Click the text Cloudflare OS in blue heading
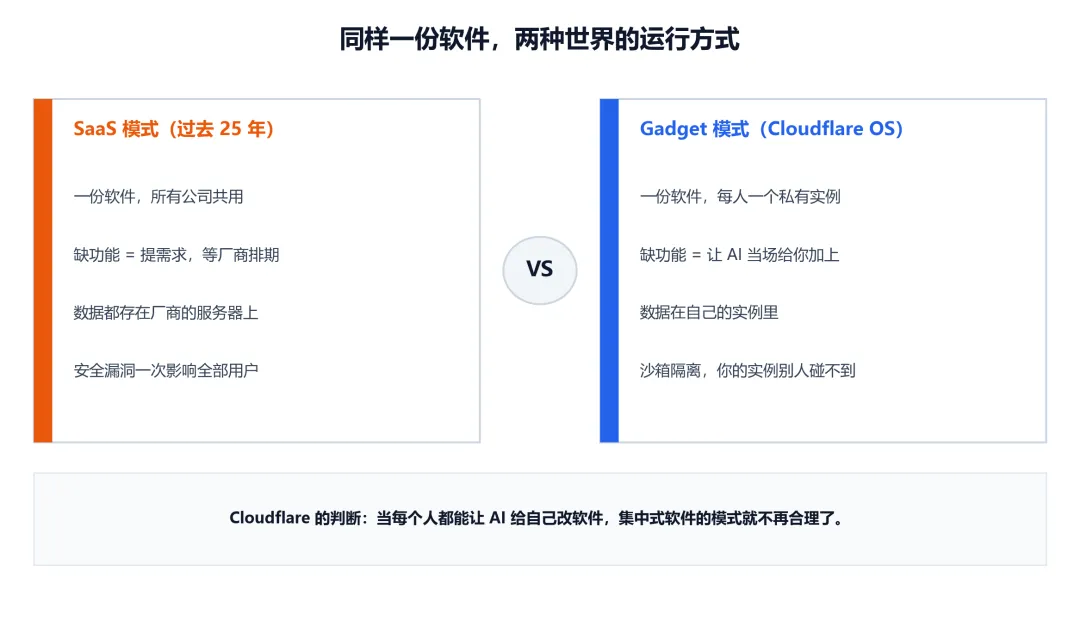The height and width of the screenshot is (627, 1080). pyautogui.click(x=831, y=129)
